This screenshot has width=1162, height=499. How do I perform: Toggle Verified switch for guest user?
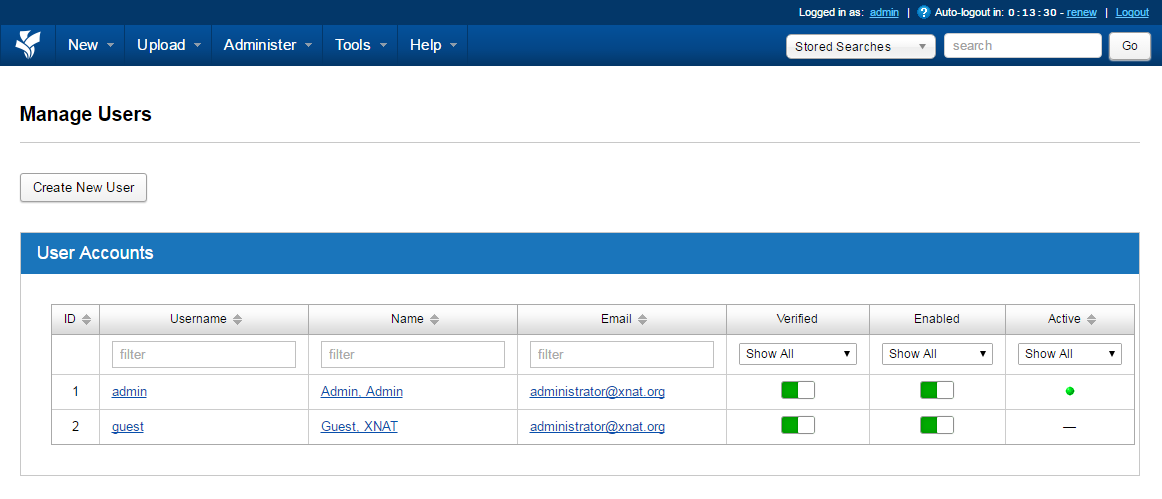point(797,426)
